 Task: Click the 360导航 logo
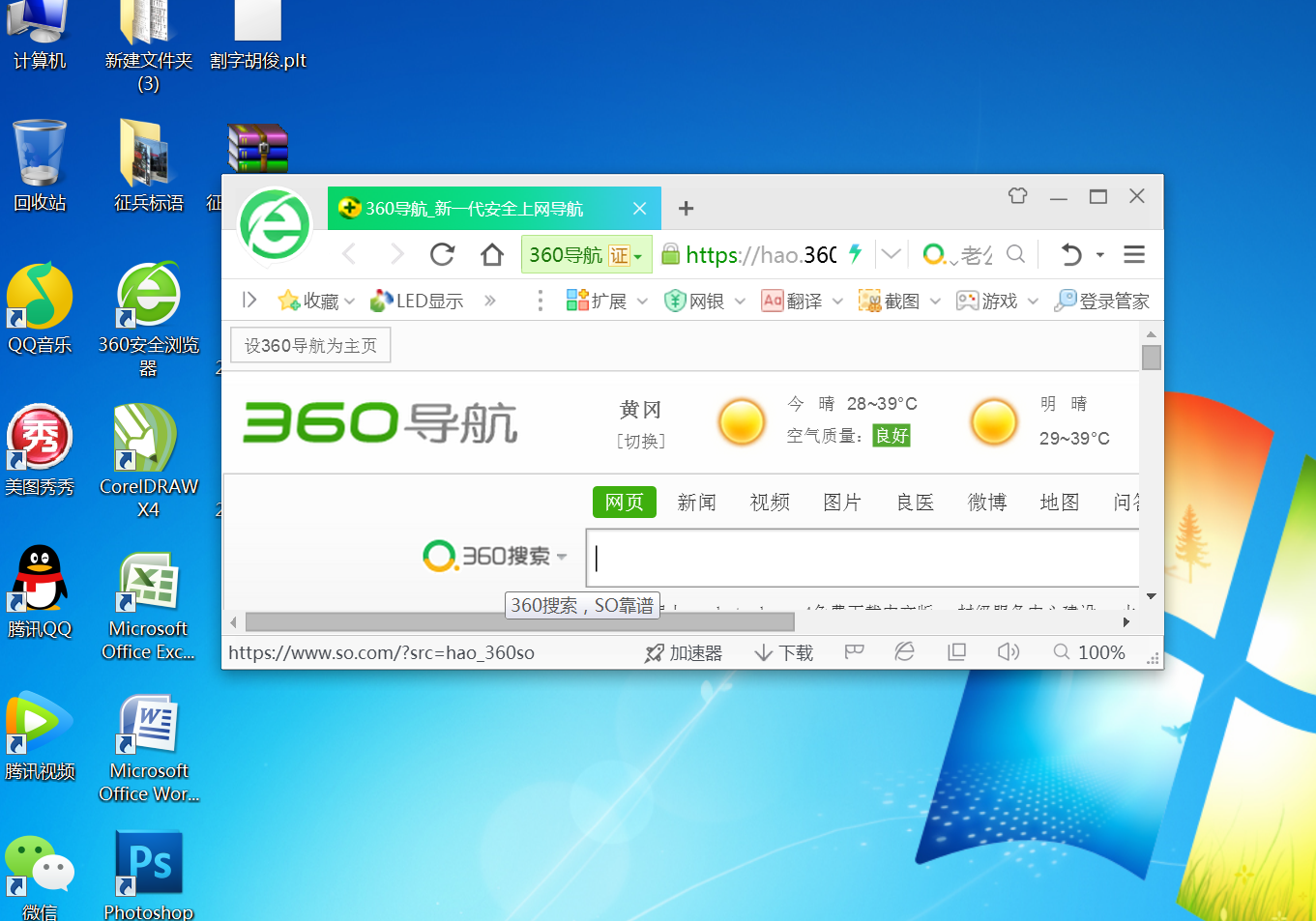point(380,422)
